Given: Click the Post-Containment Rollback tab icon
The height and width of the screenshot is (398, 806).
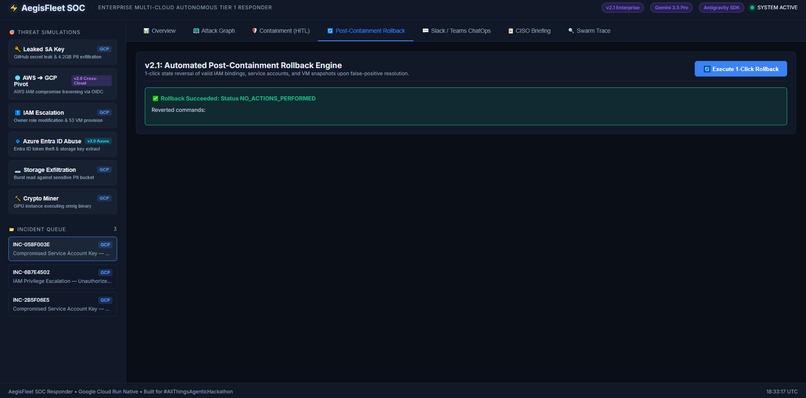Looking at the screenshot, I should 330,31.
